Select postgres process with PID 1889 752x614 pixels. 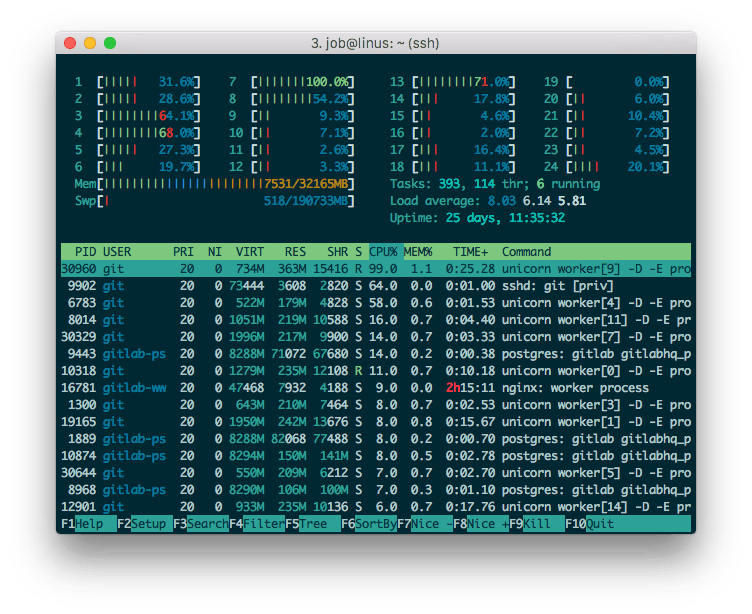(x=376, y=439)
